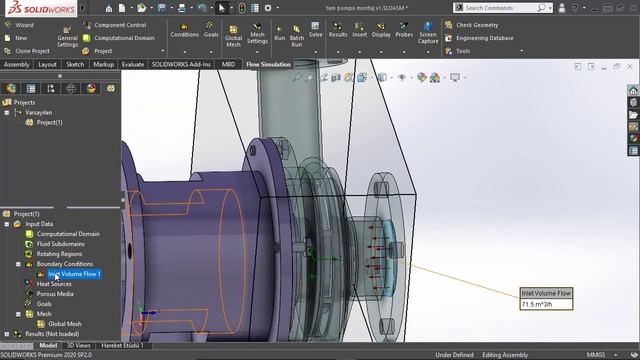Open the MMGS unit system selector

click(596, 355)
